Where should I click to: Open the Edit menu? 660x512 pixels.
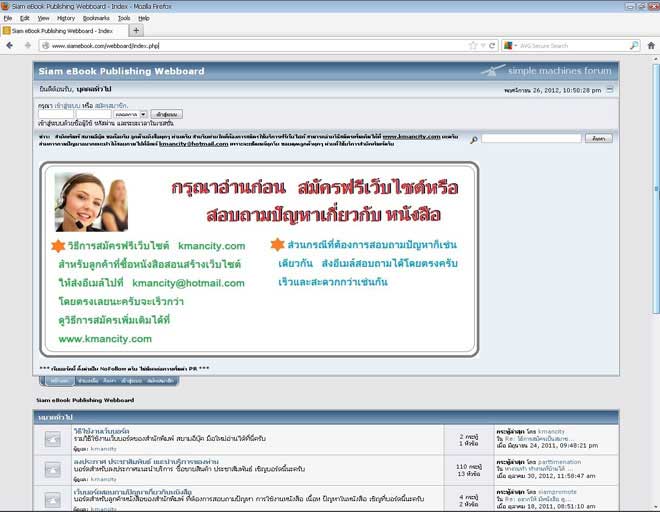point(24,18)
